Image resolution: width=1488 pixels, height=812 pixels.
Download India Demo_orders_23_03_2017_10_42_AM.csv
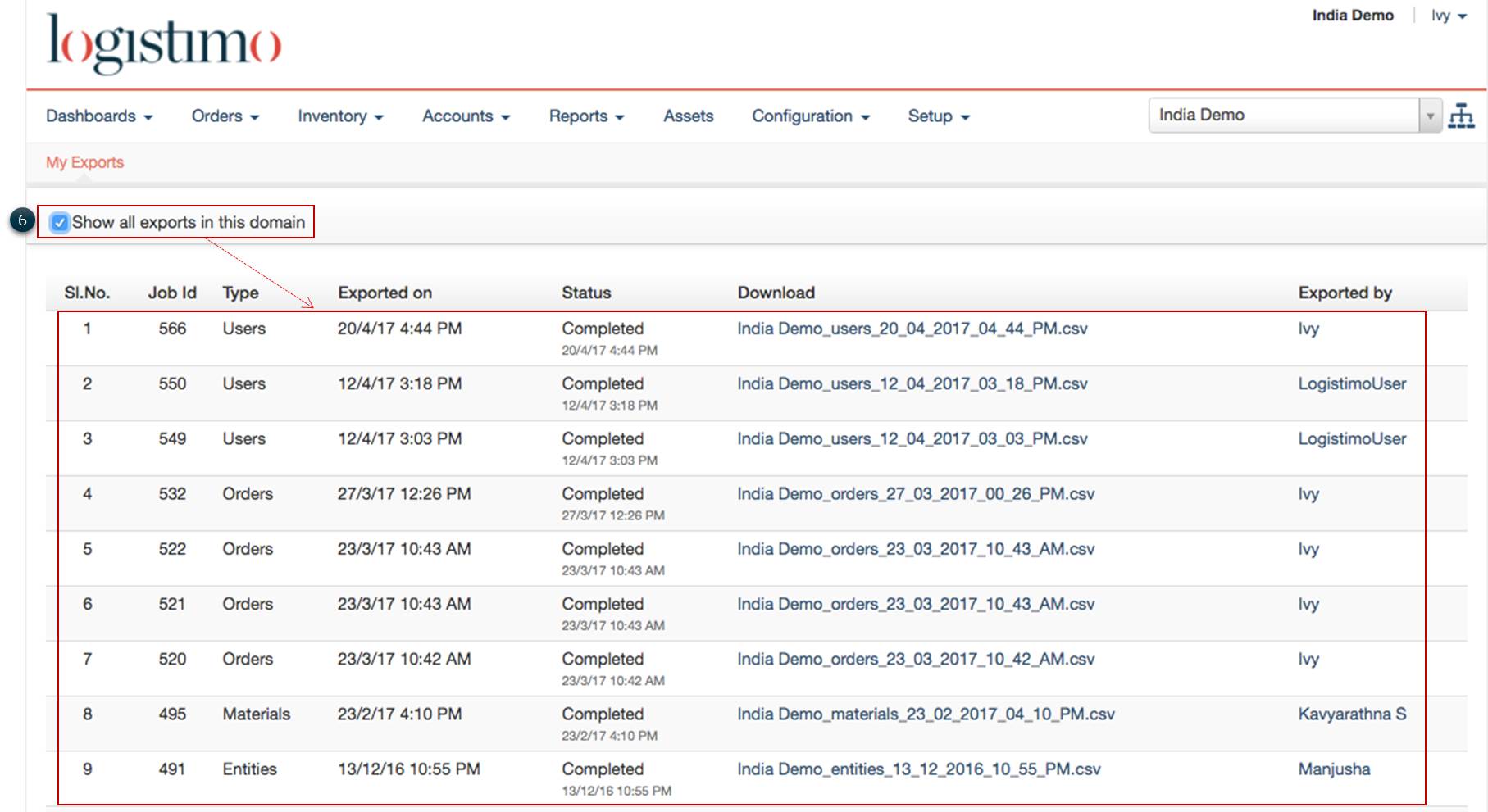pyautogui.click(x=916, y=659)
